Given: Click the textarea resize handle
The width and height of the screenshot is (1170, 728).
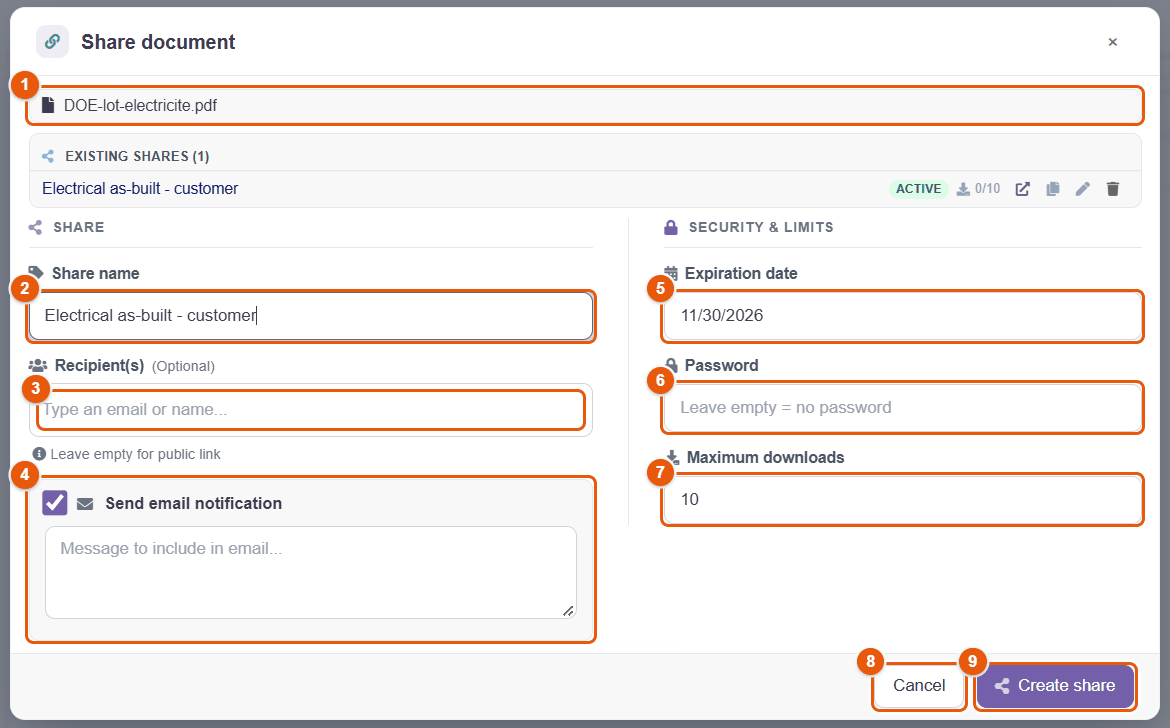Looking at the screenshot, I should point(568,611).
